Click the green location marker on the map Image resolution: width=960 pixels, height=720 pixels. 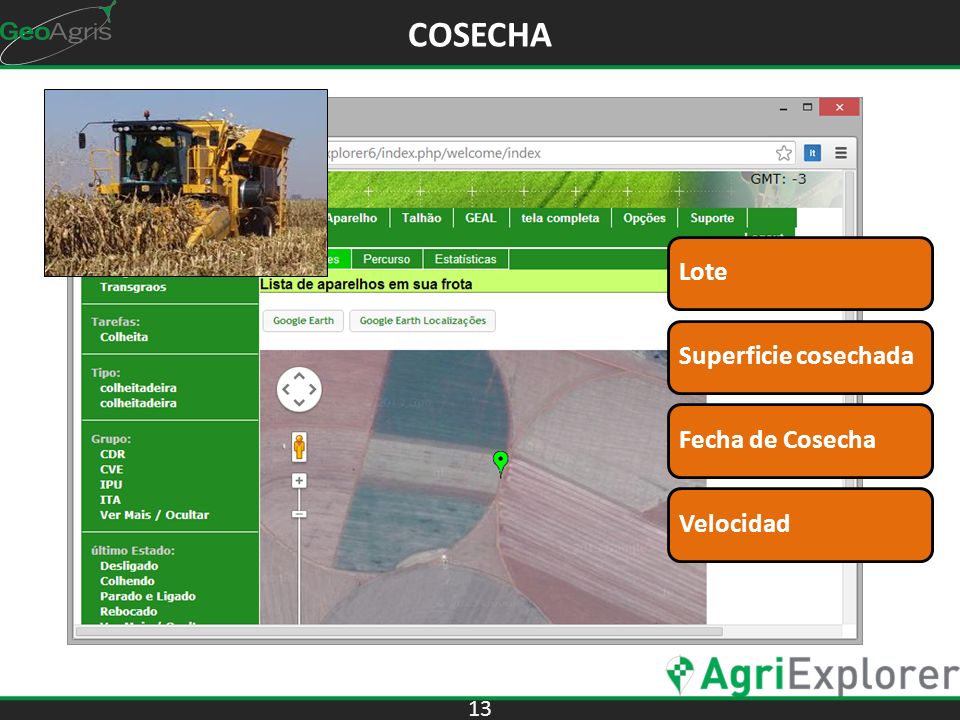pos(501,463)
